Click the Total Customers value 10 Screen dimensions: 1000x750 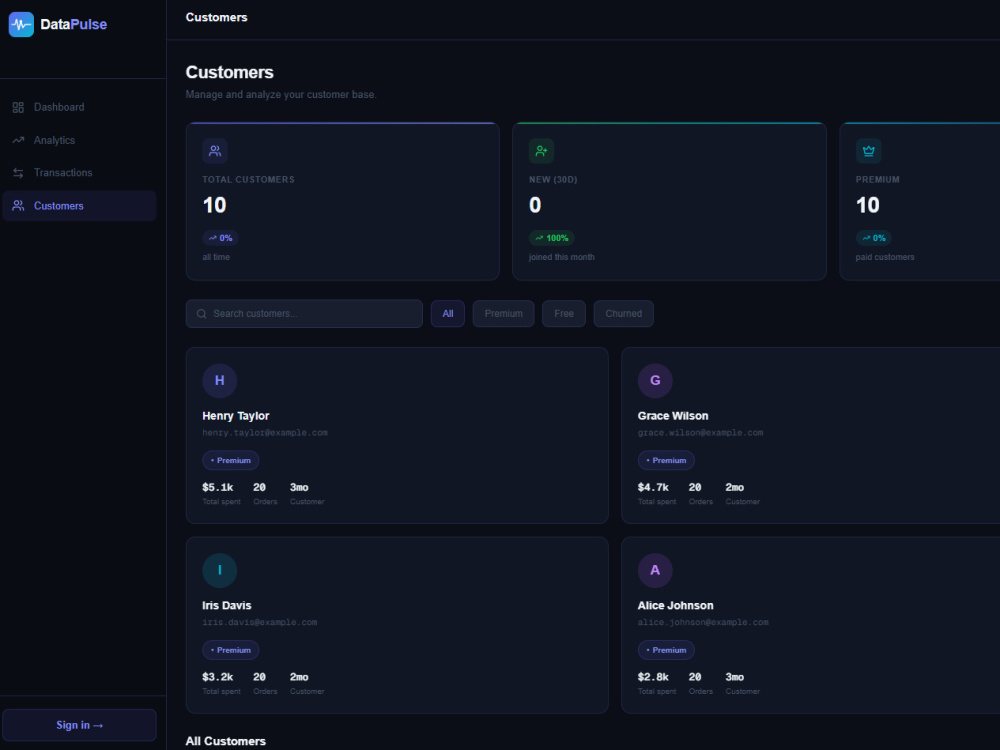(214, 205)
